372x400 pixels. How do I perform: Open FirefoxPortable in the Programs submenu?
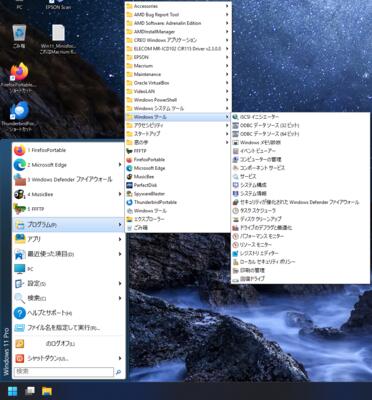[178, 160]
